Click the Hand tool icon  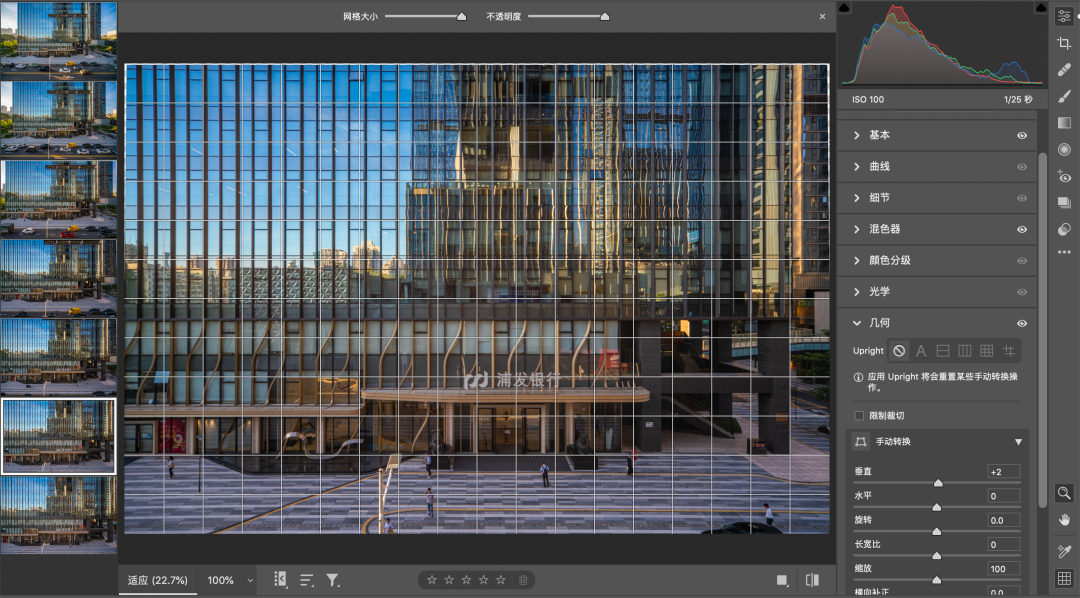(1064, 519)
